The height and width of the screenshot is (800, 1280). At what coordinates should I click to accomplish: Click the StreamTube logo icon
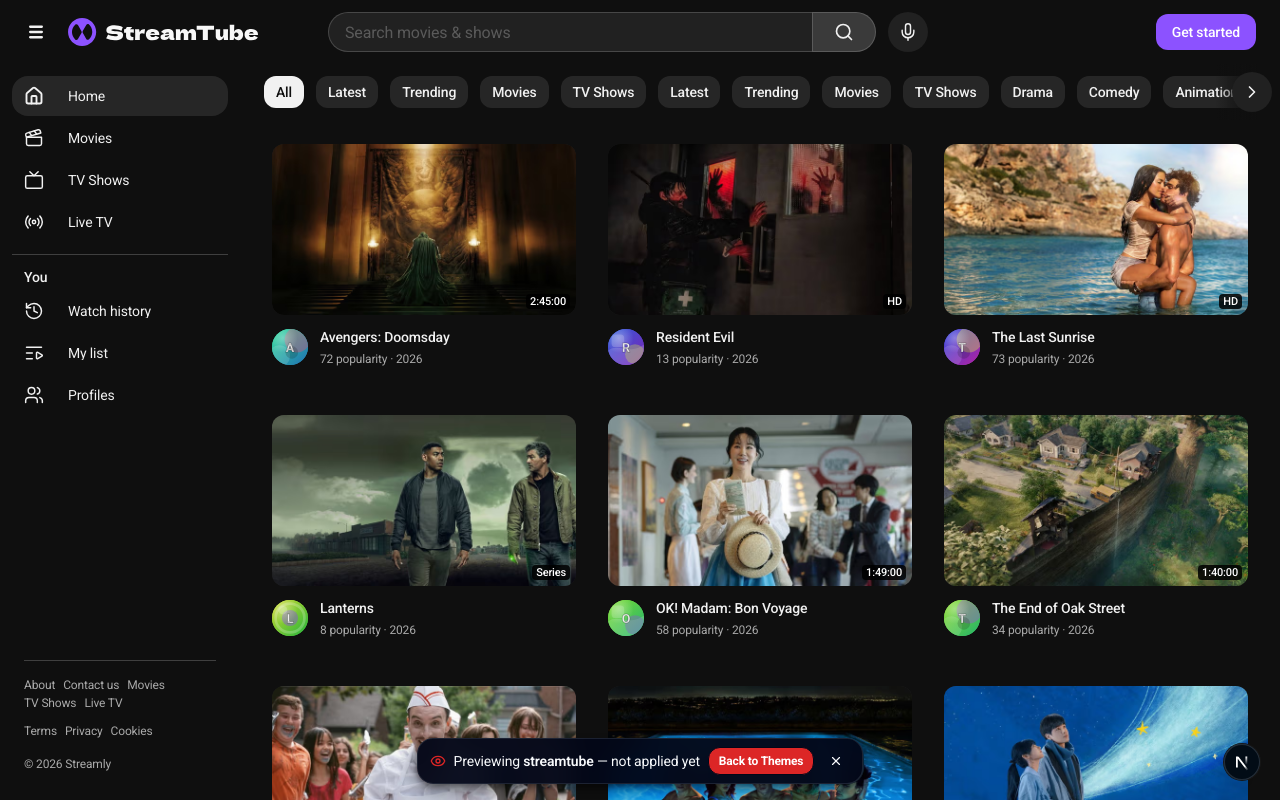(x=82, y=32)
